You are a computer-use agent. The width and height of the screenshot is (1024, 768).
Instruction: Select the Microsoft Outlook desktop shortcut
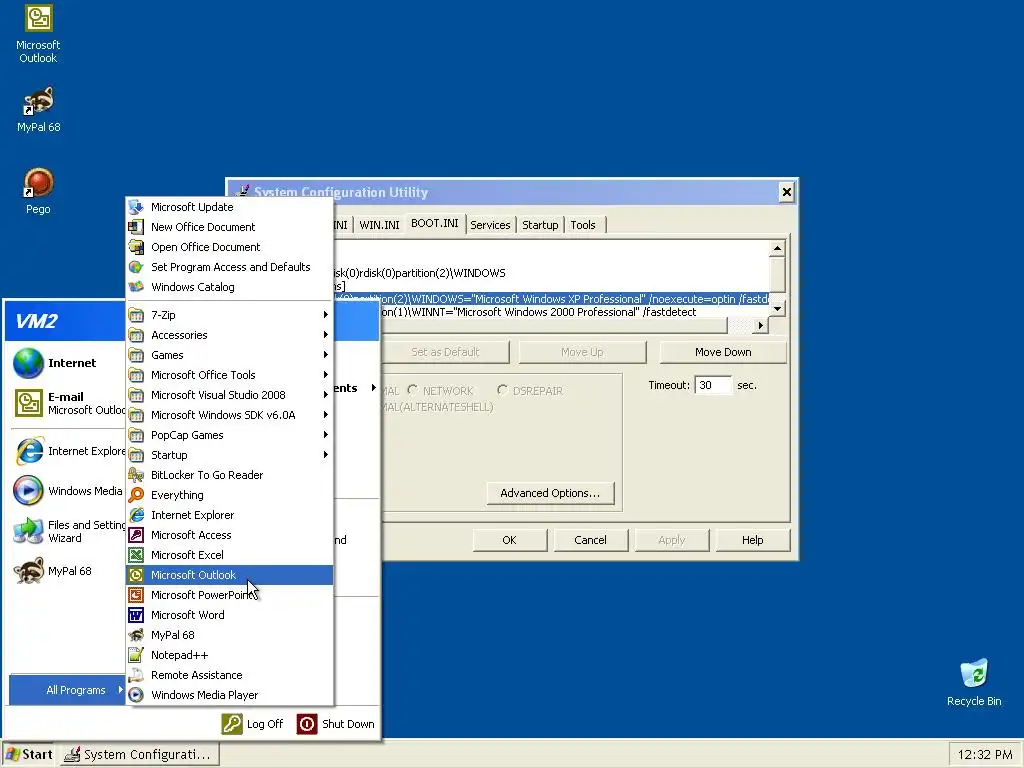pyautogui.click(x=38, y=34)
